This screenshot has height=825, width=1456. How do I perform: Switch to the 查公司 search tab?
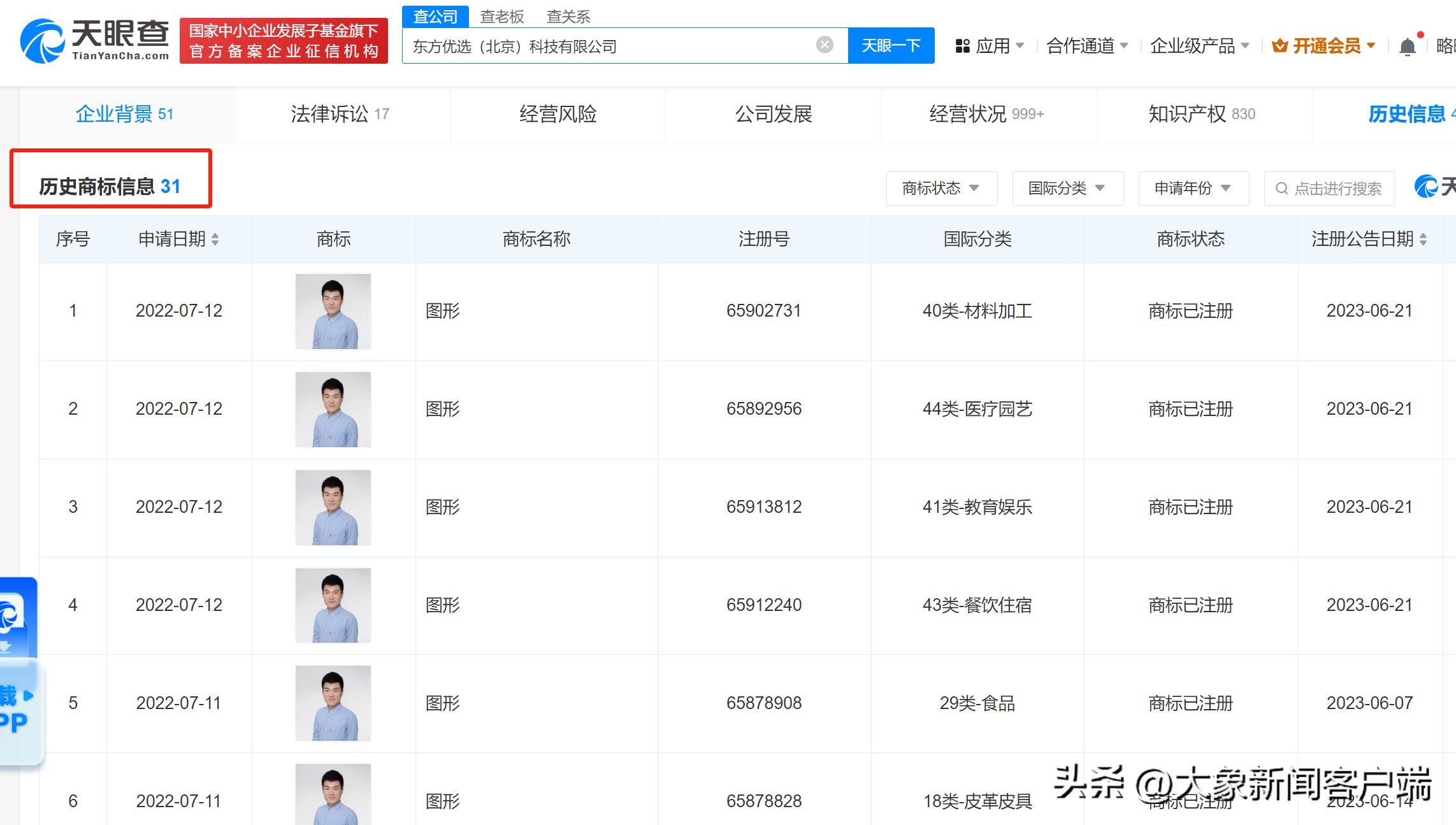pos(435,17)
